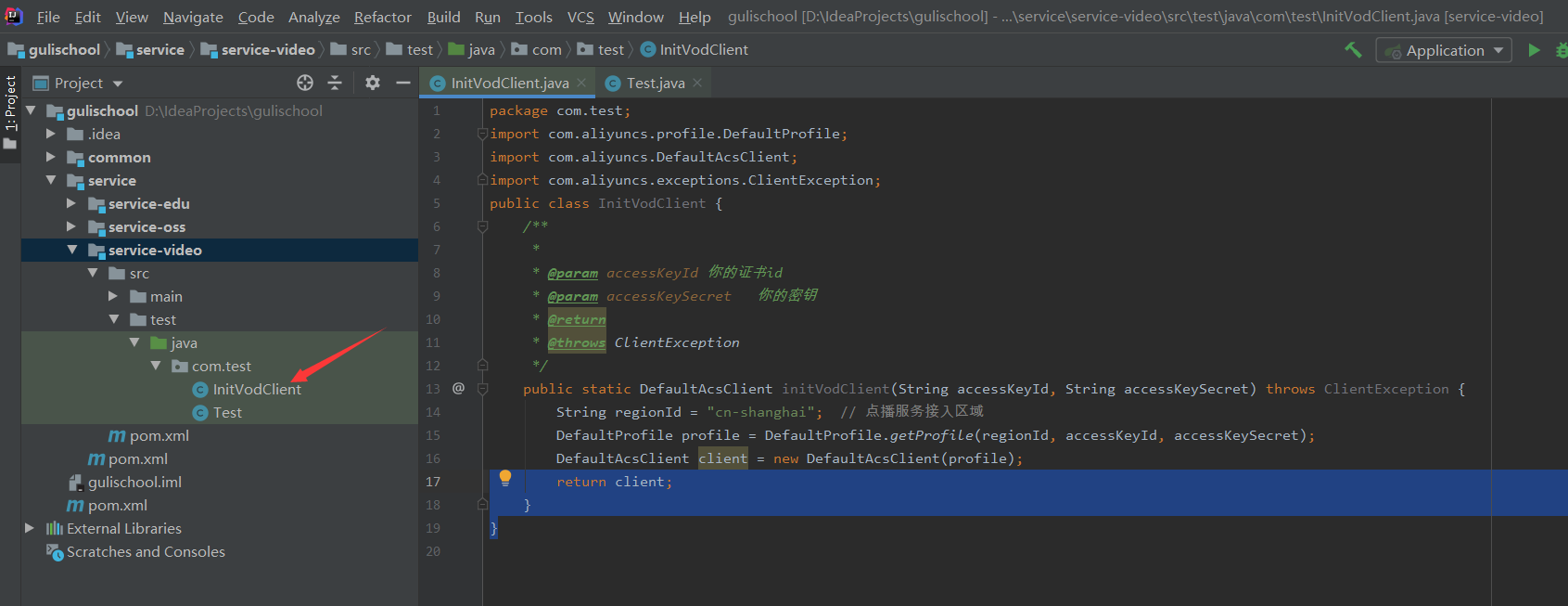Viewport: 1568px width, 606px height.
Task: Open the Project panel settings gear
Action: (373, 83)
